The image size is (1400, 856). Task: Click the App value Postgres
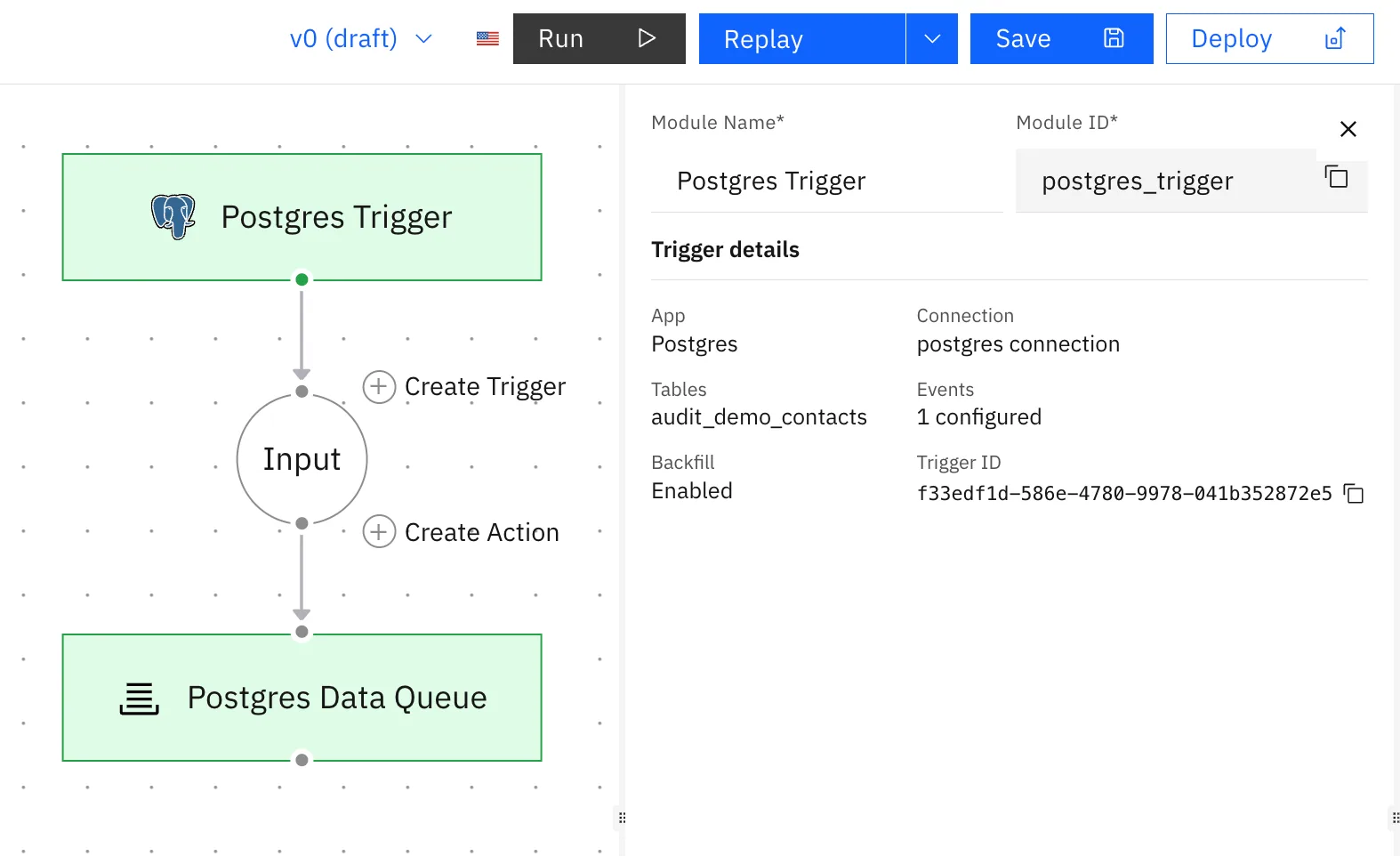(x=695, y=344)
